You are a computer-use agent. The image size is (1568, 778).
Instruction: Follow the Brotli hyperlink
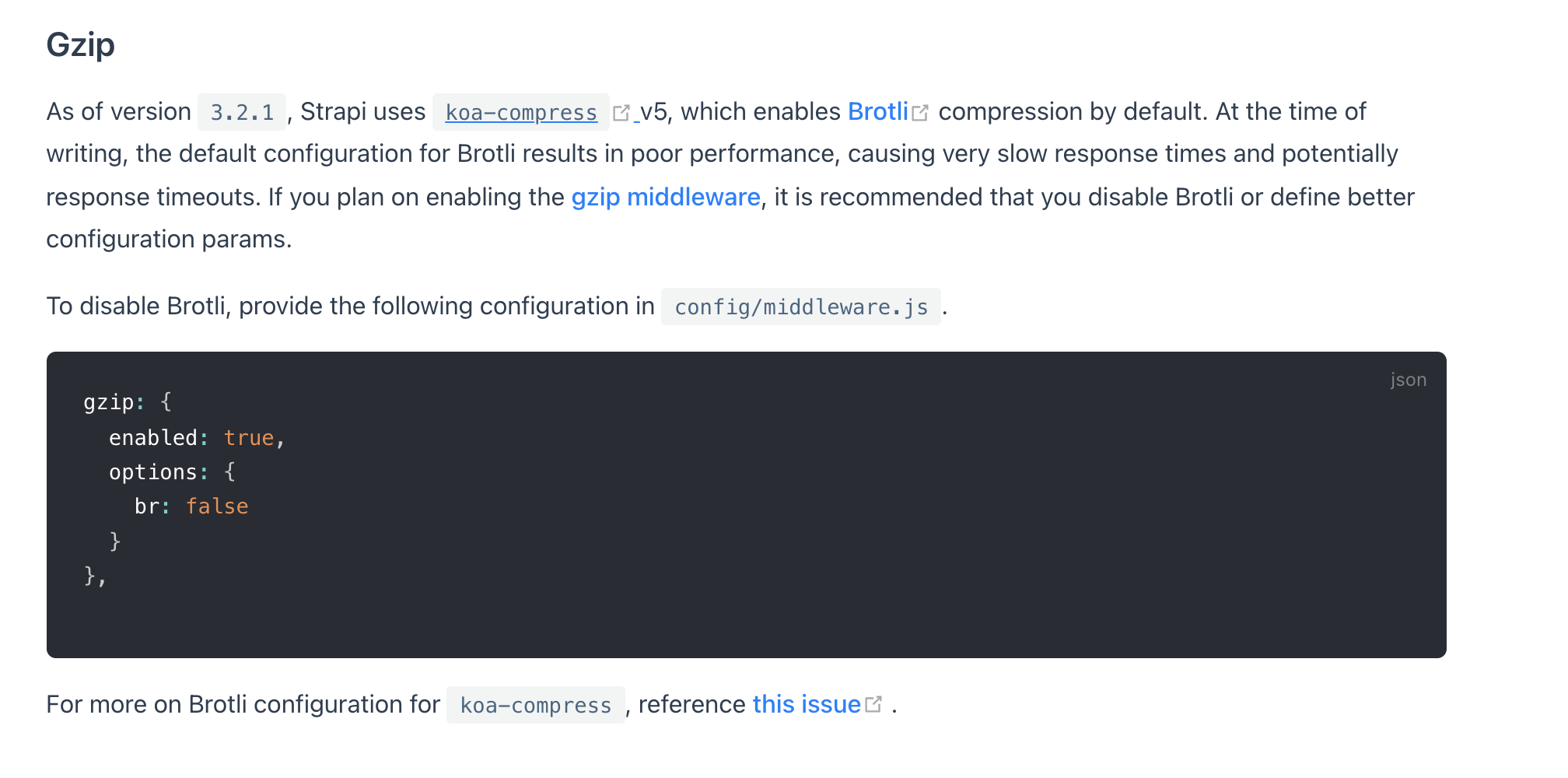tap(877, 112)
